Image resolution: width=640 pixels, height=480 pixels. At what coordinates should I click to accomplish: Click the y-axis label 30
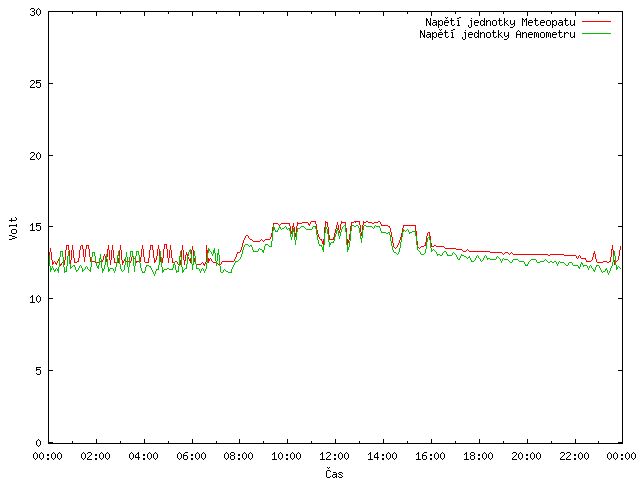36,12
